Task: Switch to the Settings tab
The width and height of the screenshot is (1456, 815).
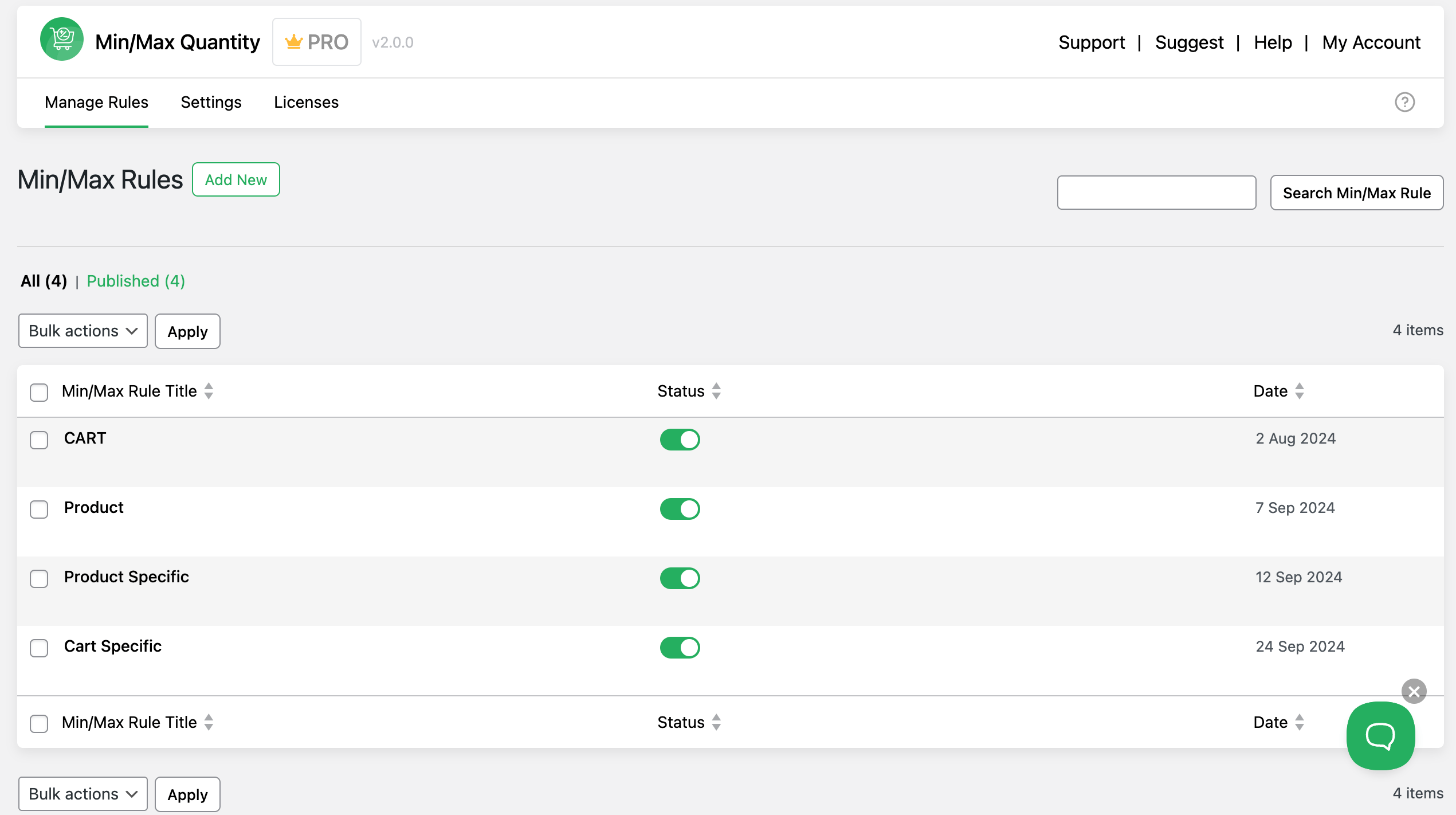Action: point(211,101)
